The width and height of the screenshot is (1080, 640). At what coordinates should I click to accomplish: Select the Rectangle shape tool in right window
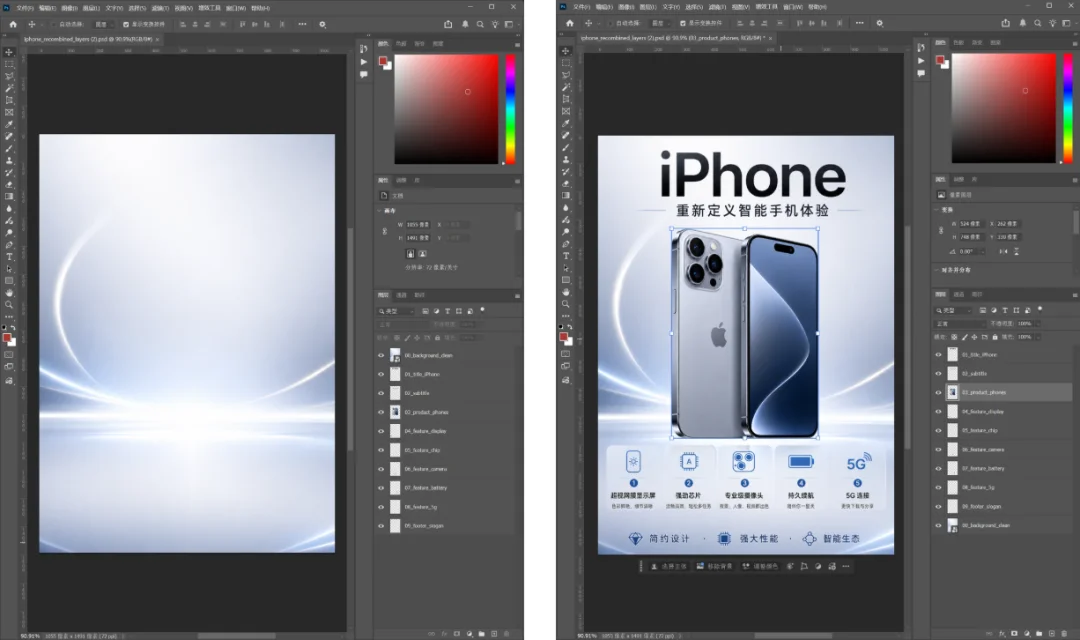(565, 280)
